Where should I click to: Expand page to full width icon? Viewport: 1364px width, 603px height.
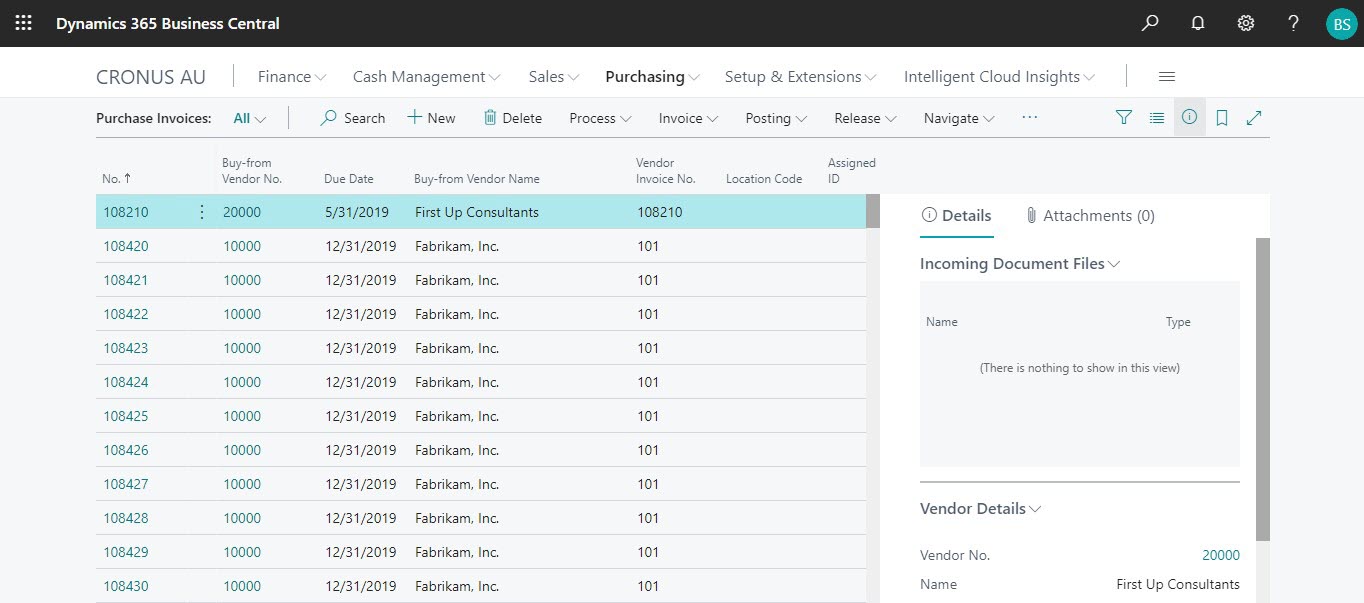pyautogui.click(x=1254, y=118)
